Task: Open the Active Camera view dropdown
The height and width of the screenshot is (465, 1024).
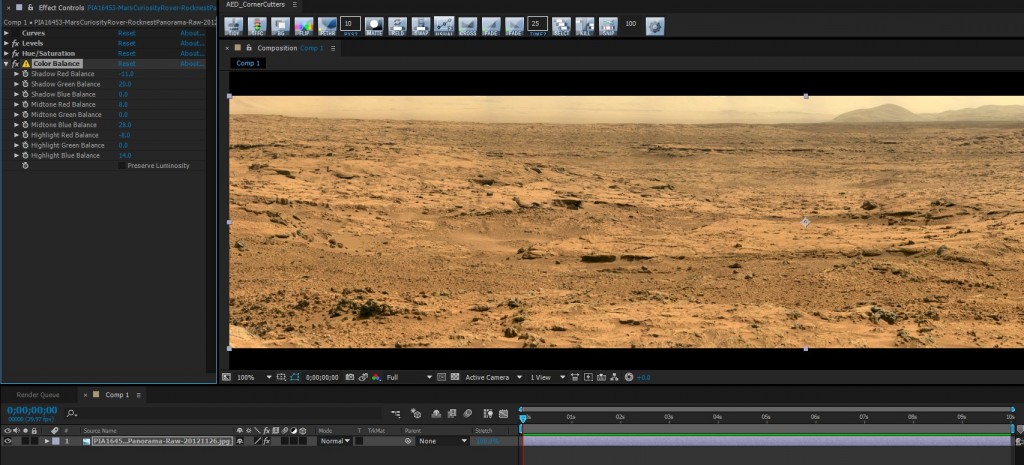Action: (491, 377)
